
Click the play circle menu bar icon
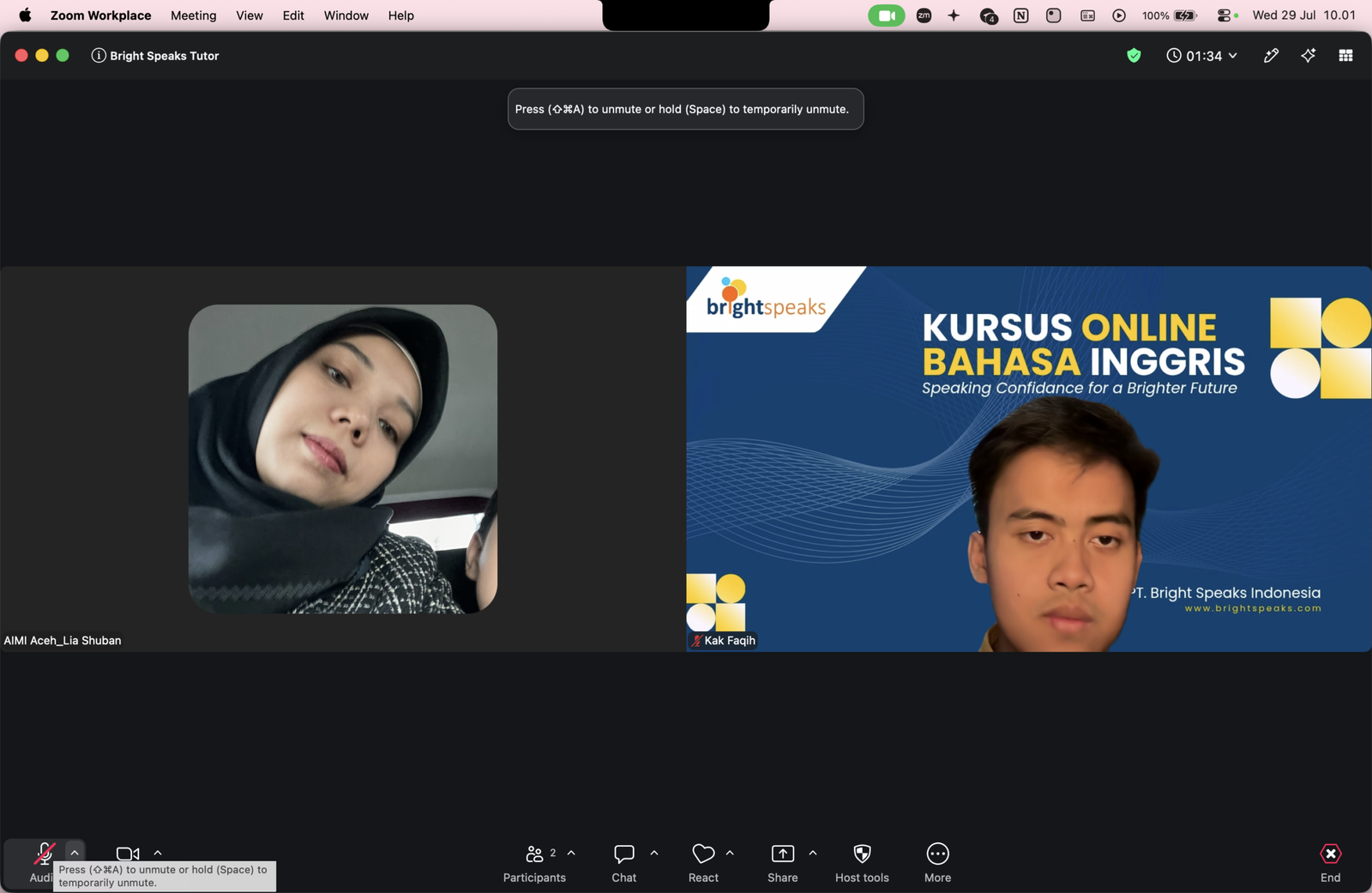click(1119, 15)
